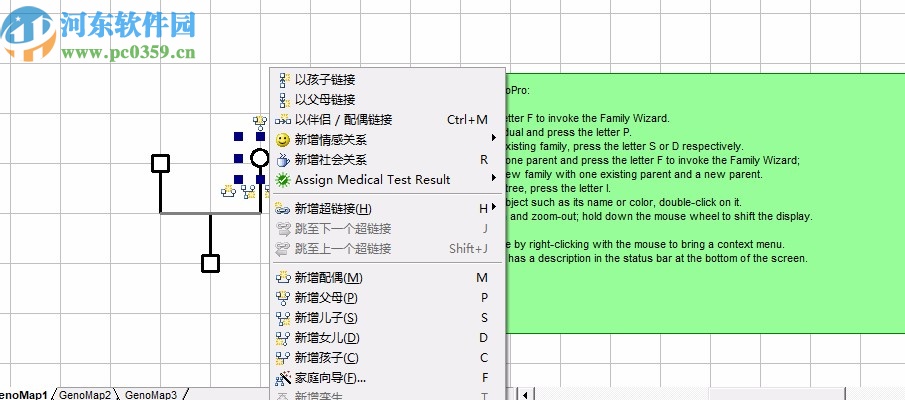Click the coffee cup icon for 新增社会关系
Viewport: 905px width, 400px height.
pyautogui.click(x=283, y=160)
